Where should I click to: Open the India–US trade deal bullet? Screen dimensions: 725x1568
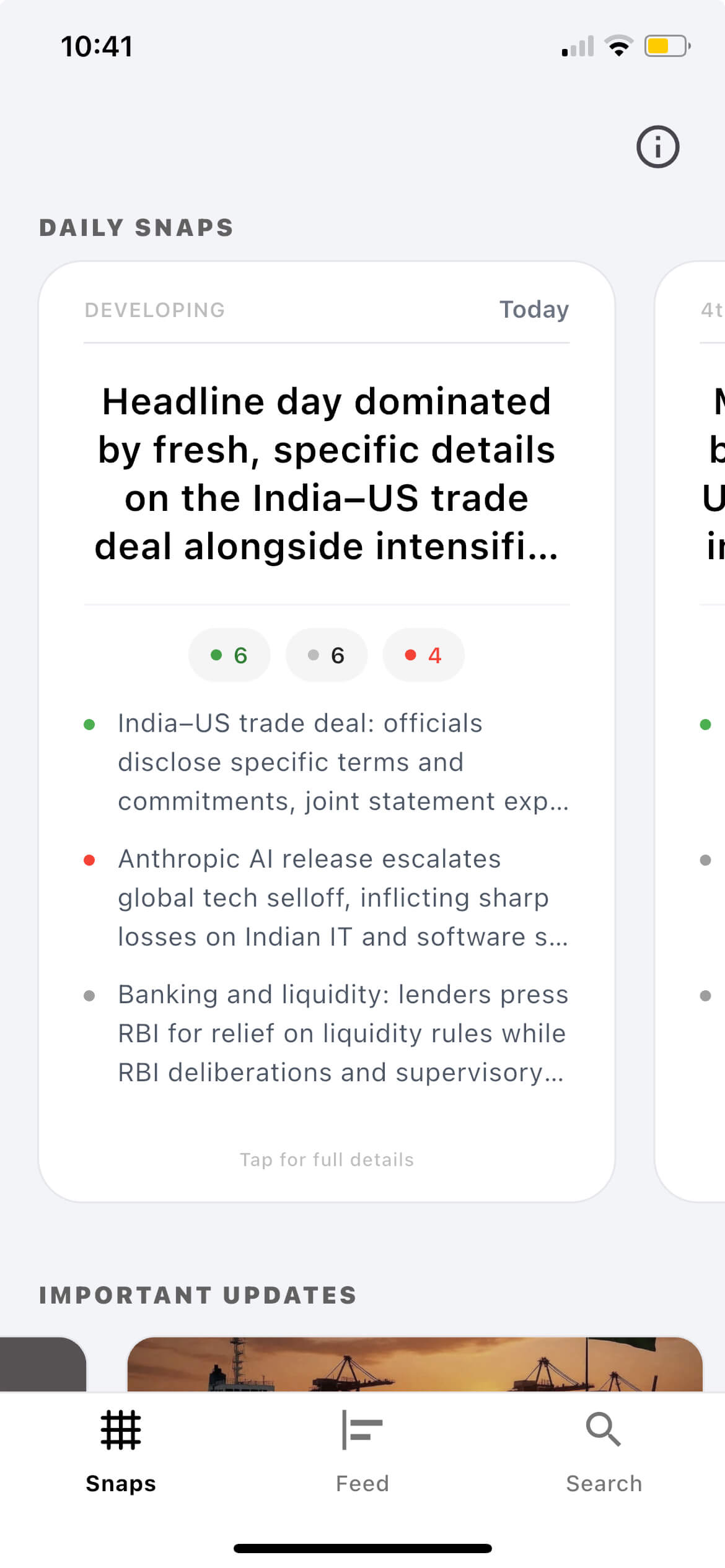tap(343, 762)
